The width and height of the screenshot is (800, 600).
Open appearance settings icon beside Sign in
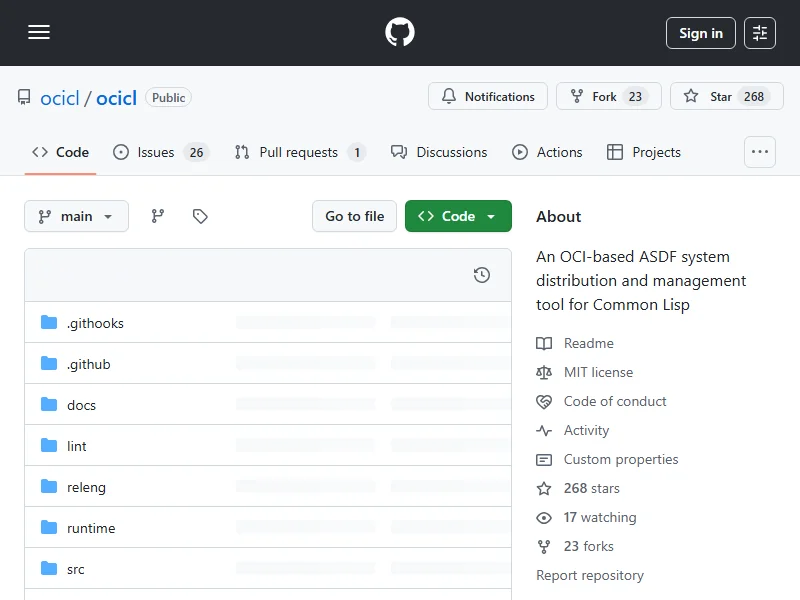pos(760,33)
